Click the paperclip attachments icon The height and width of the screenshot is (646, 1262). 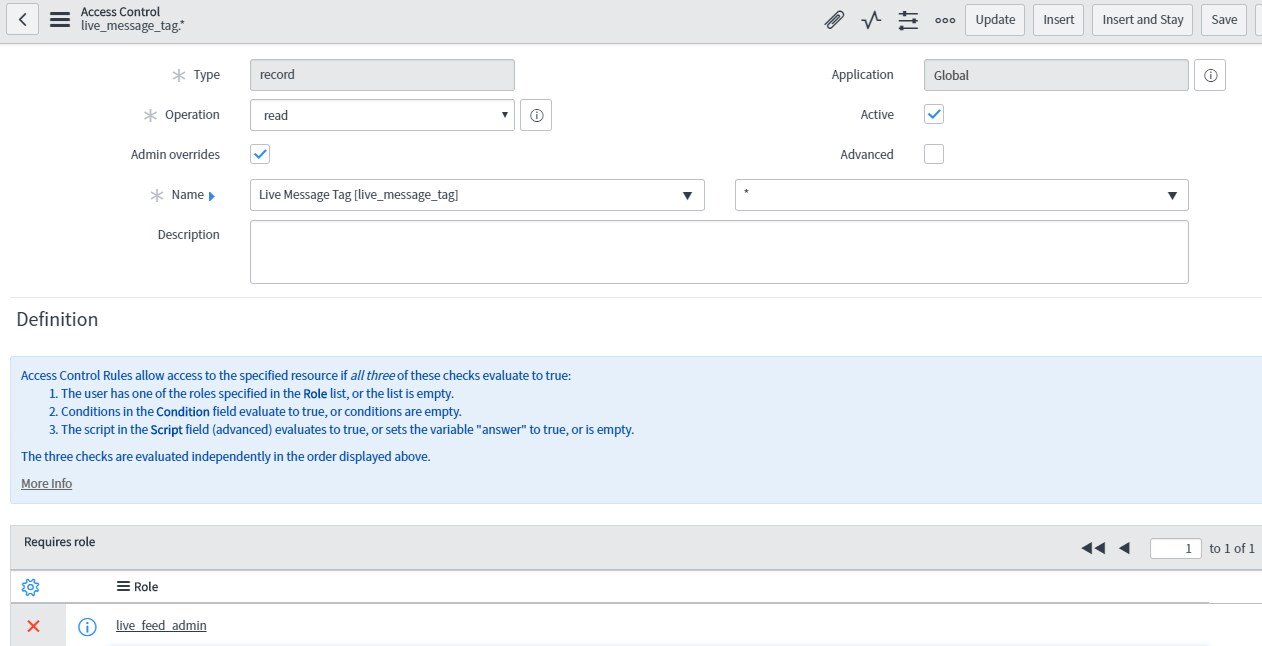coord(833,19)
